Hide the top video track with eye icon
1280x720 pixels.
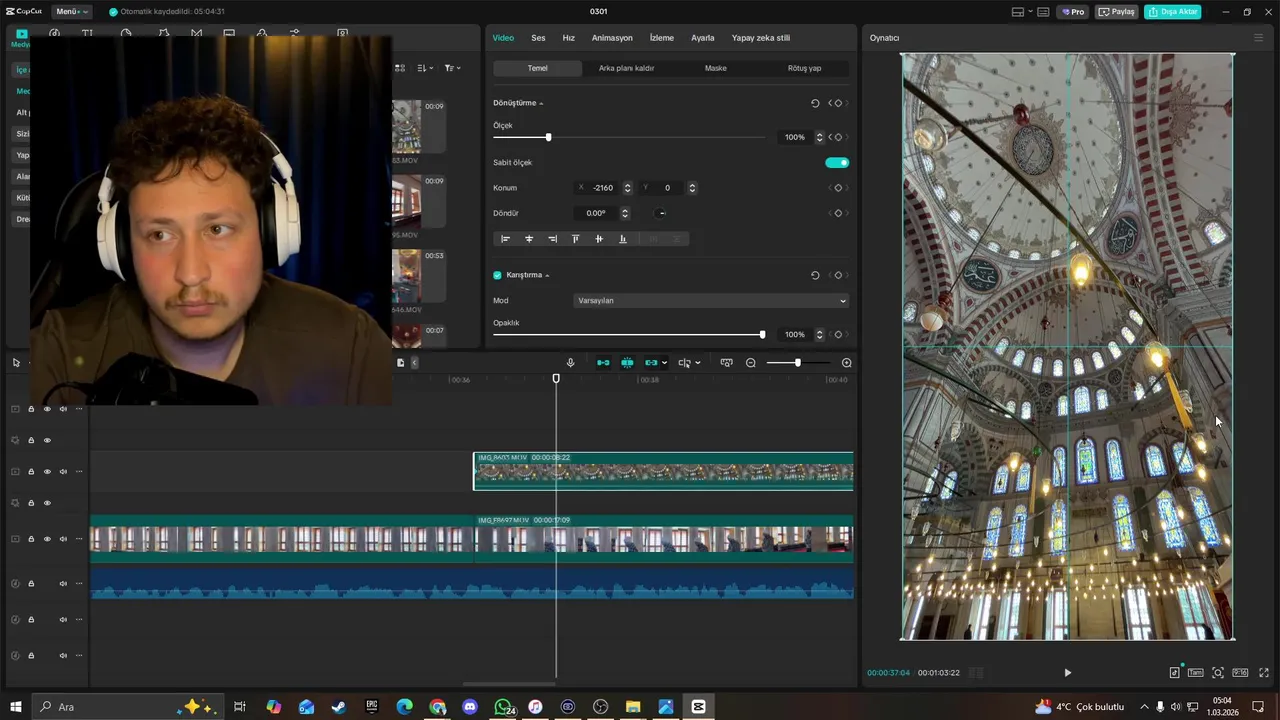pos(47,409)
